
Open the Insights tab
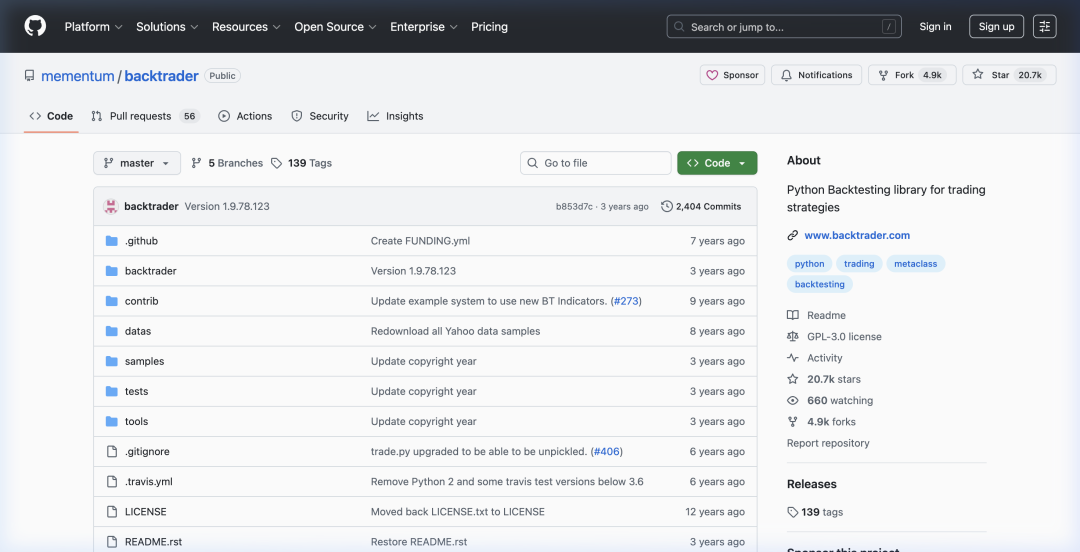pos(395,116)
